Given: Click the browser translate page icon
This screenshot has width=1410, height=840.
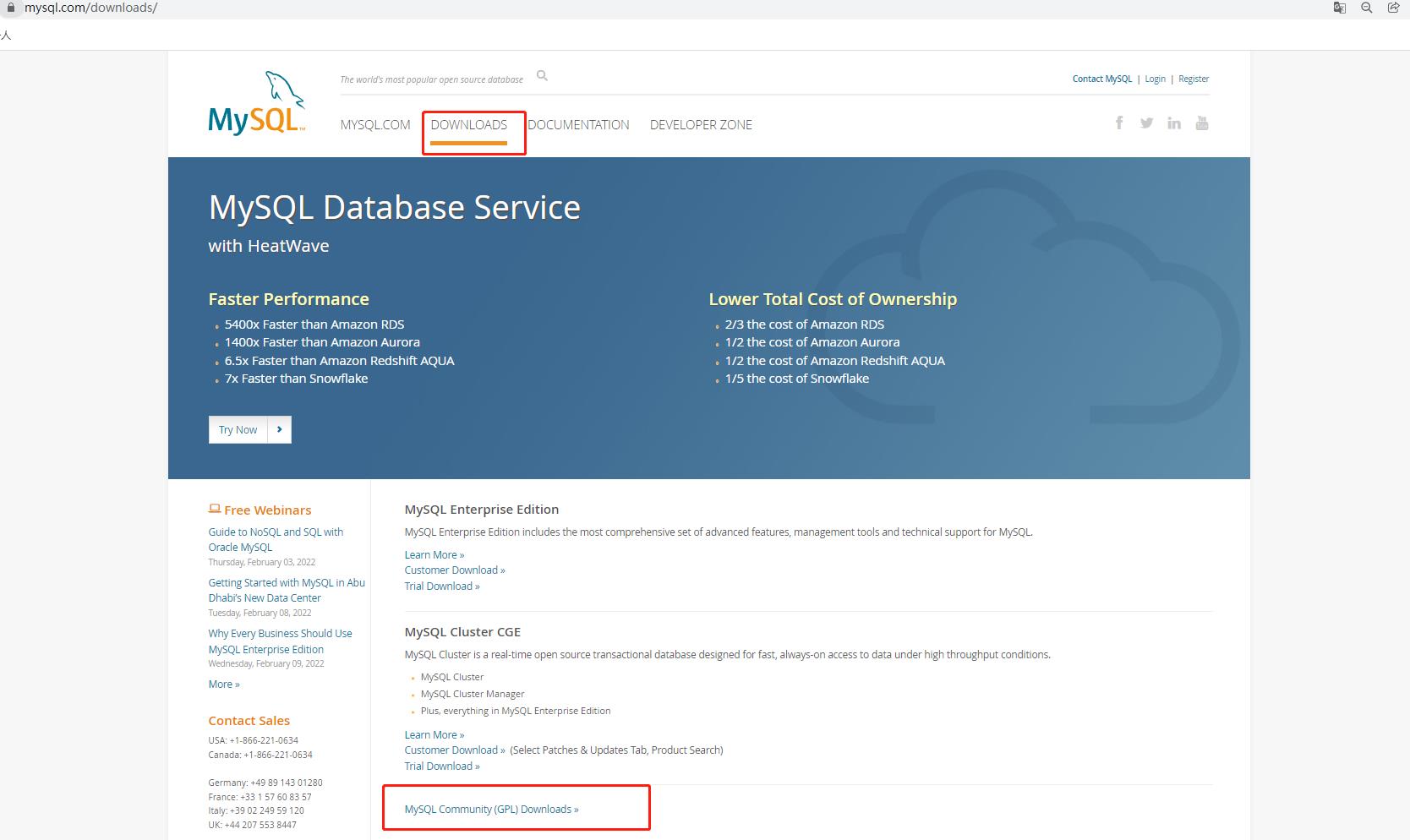Looking at the screenshot, I should 1340,8.
